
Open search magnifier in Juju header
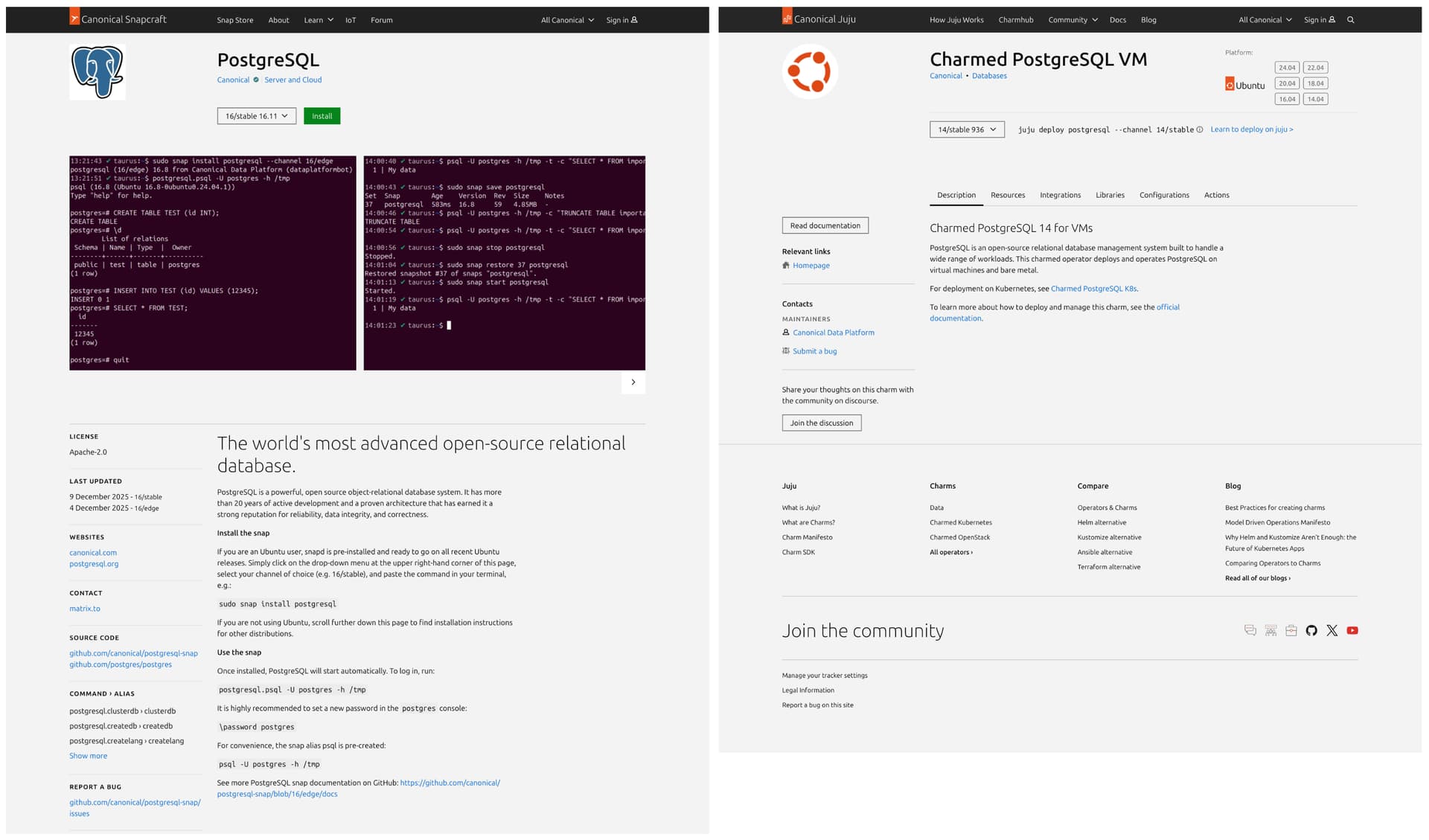coord(1350,20)
